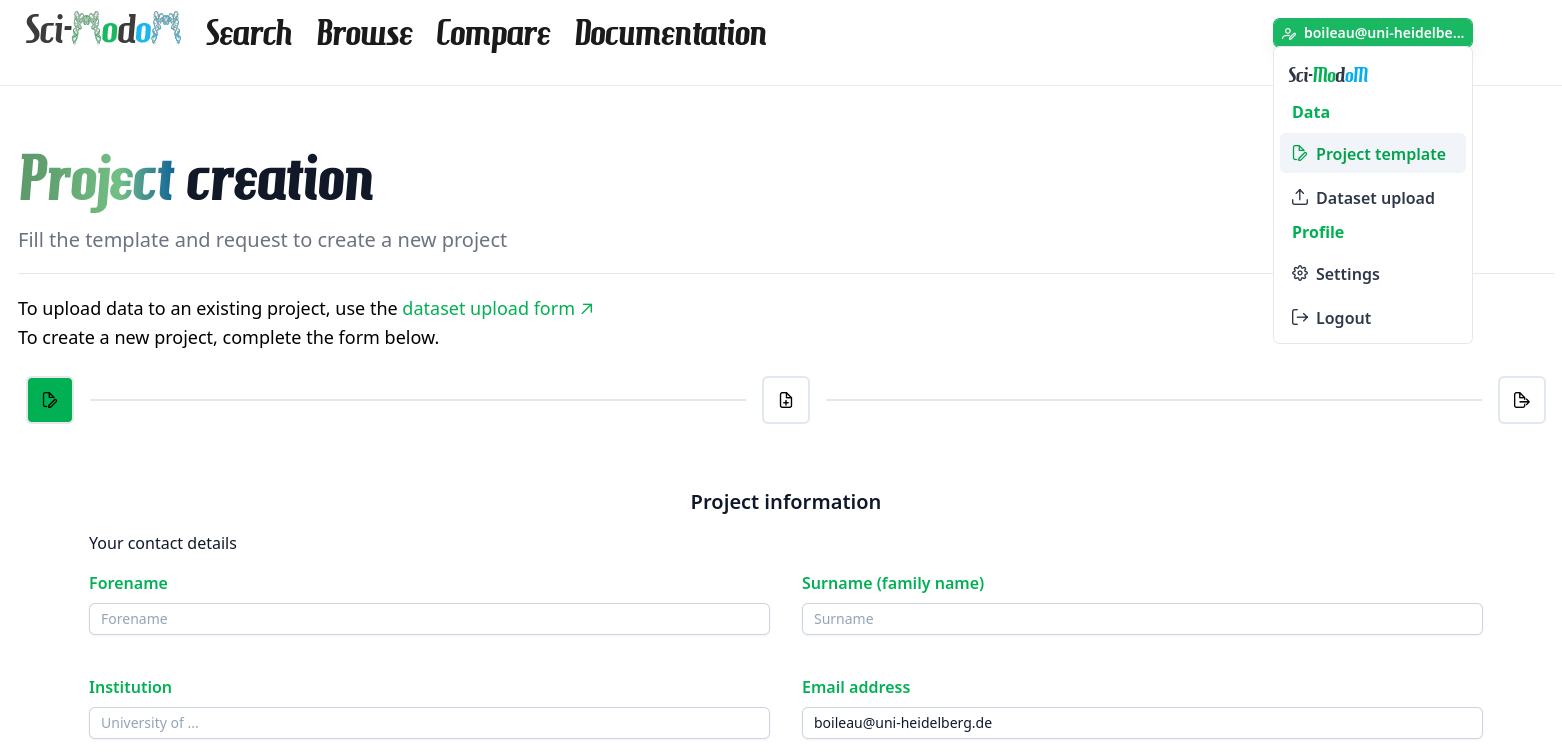
Task: Click the middle file-plus step icon
Action: tap(786, 400)
